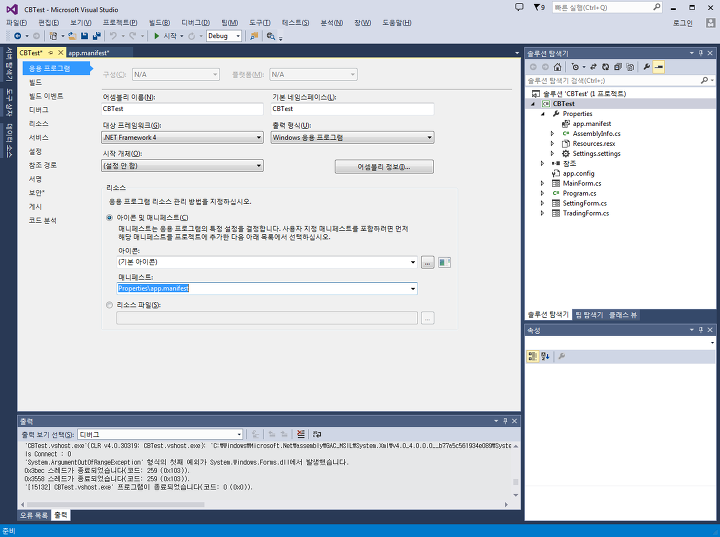
Task: Open the 참조 경로 properties page
Action: [x=43, y=165]
